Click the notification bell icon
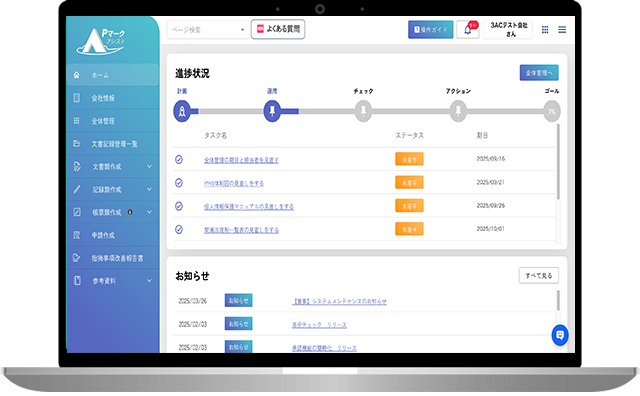640x396 pixels. click(467, 30)
